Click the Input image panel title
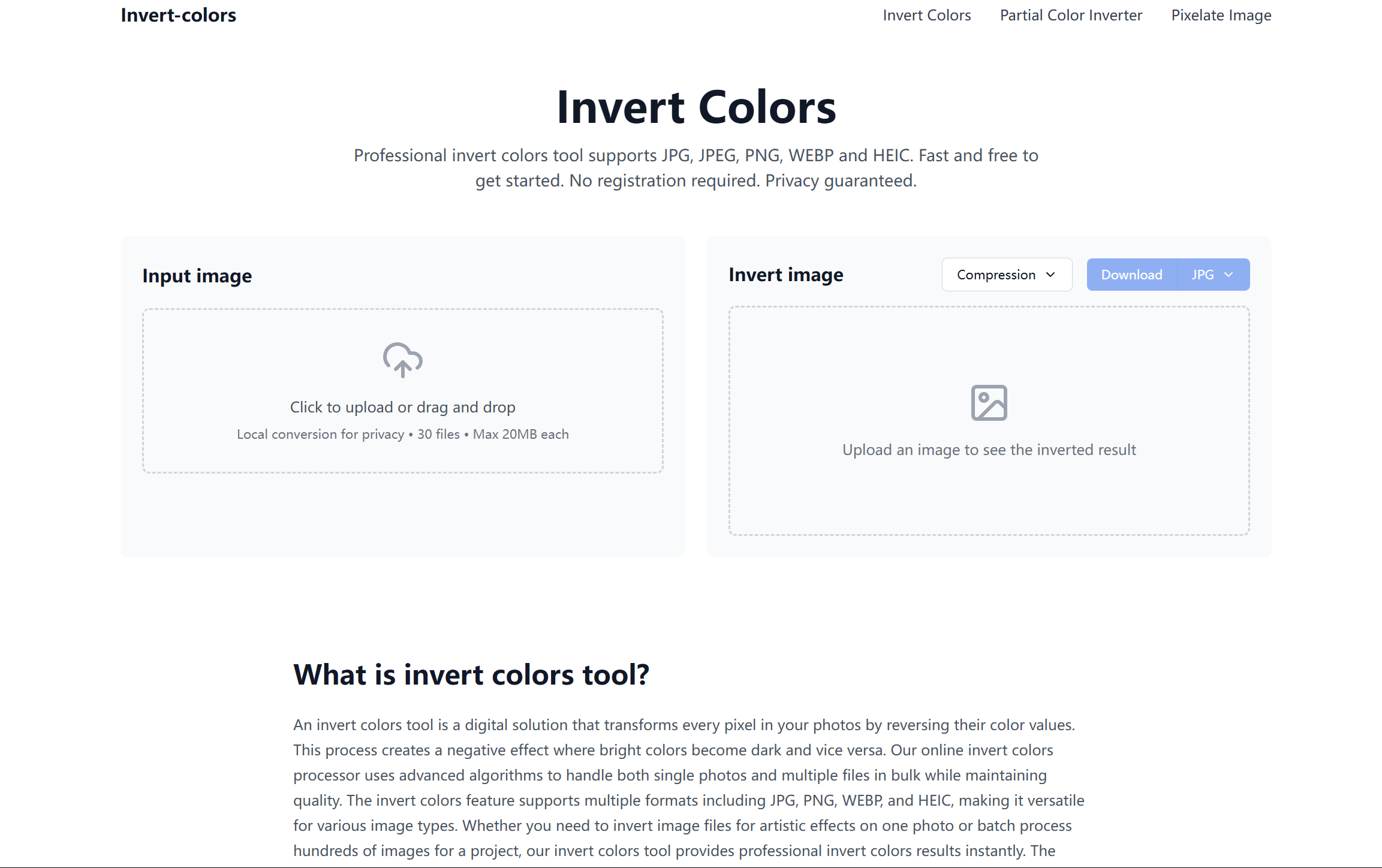This screenshot has height=868, width=1382. pyautogui.click(x=197, y=276)
